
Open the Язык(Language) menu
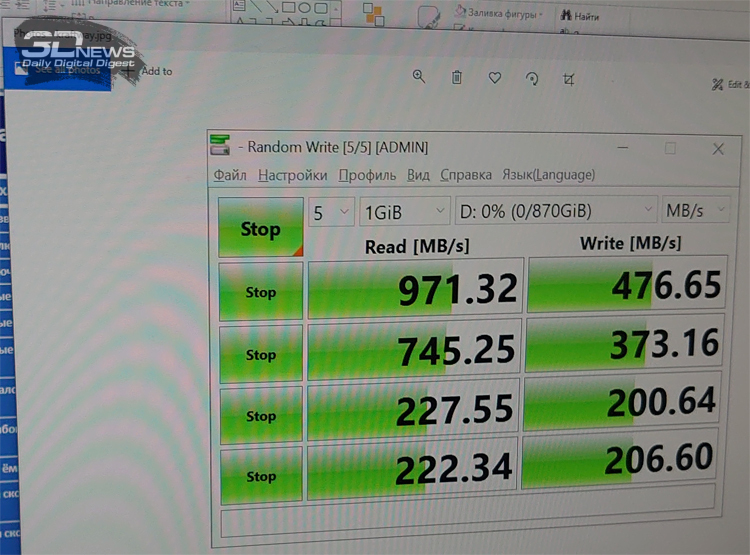(548, 174)
